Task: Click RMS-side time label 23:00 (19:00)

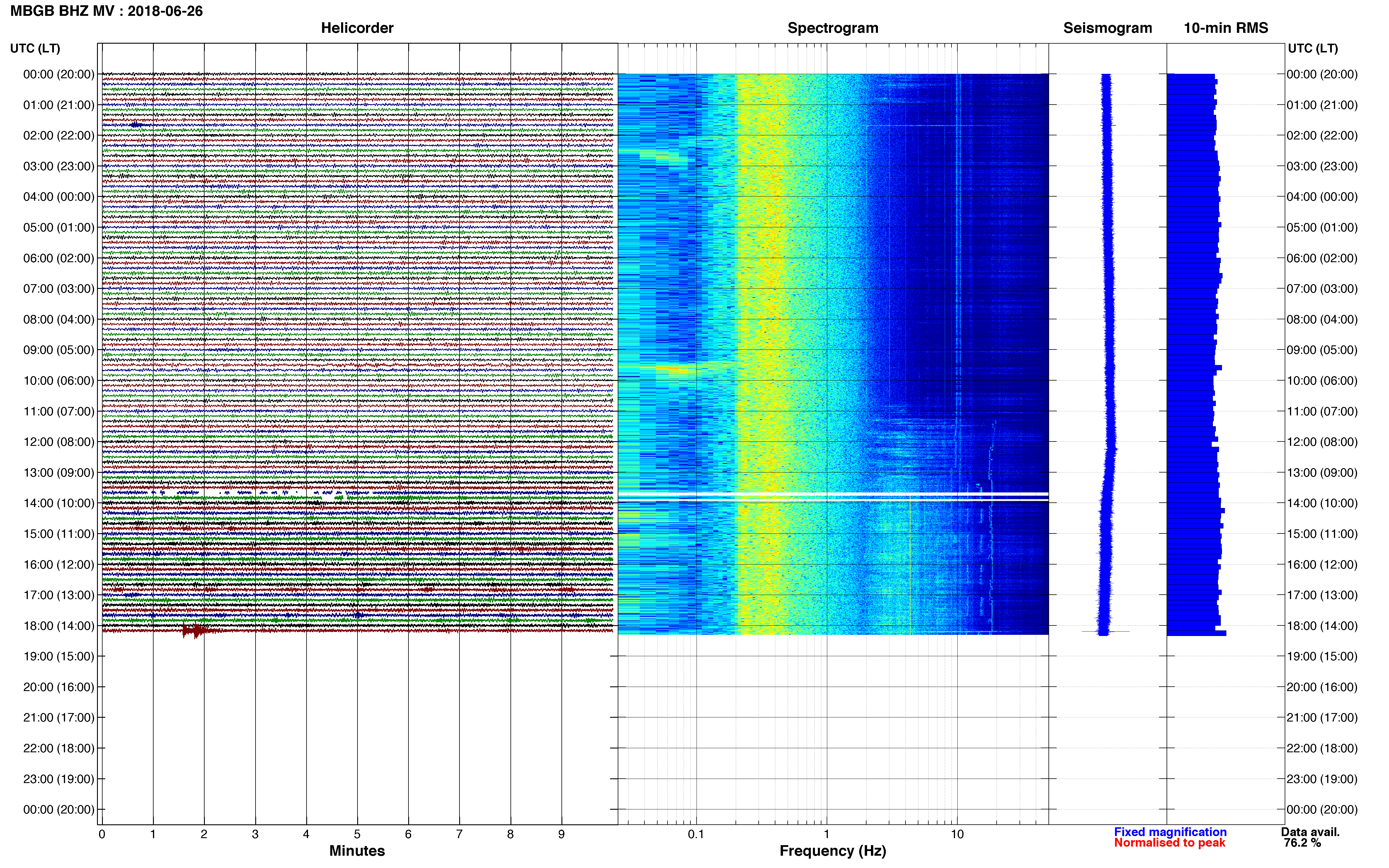Action: click(1322, 779)
